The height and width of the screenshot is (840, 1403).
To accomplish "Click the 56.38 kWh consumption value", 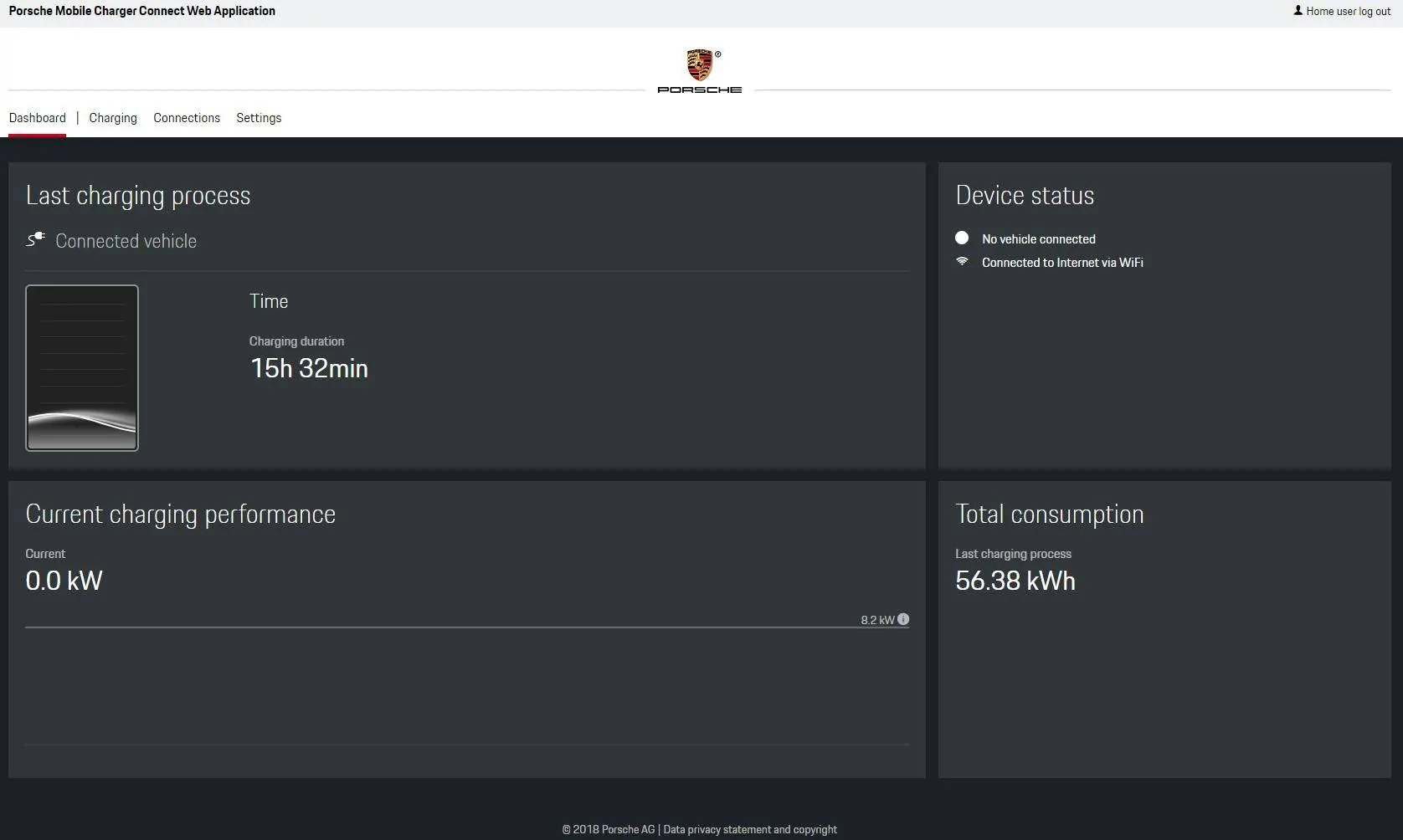I will point(1015,581).
